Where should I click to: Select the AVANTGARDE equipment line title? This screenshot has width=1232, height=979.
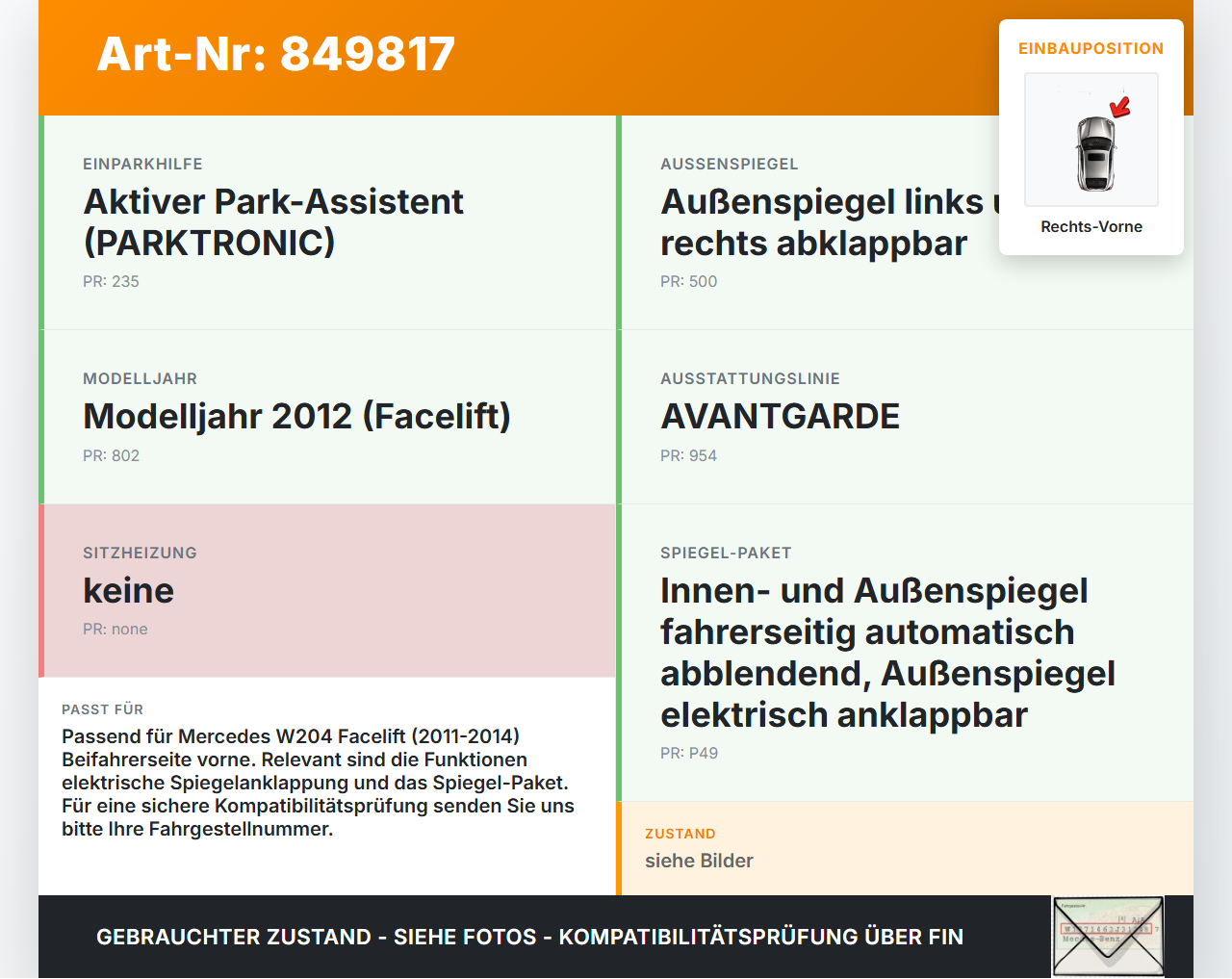tap(781, 417)
